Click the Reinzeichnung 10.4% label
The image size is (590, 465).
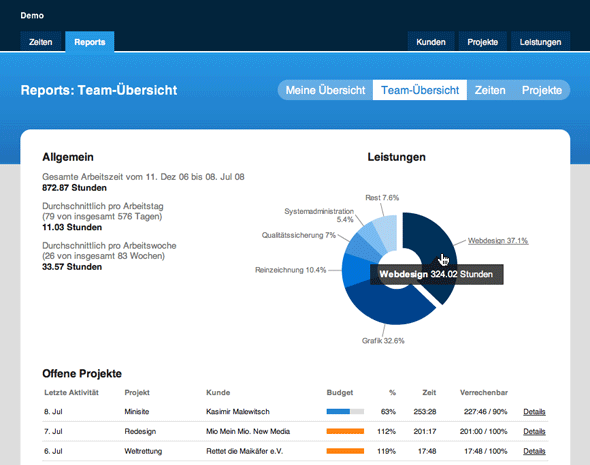click(x=290, y=270)
